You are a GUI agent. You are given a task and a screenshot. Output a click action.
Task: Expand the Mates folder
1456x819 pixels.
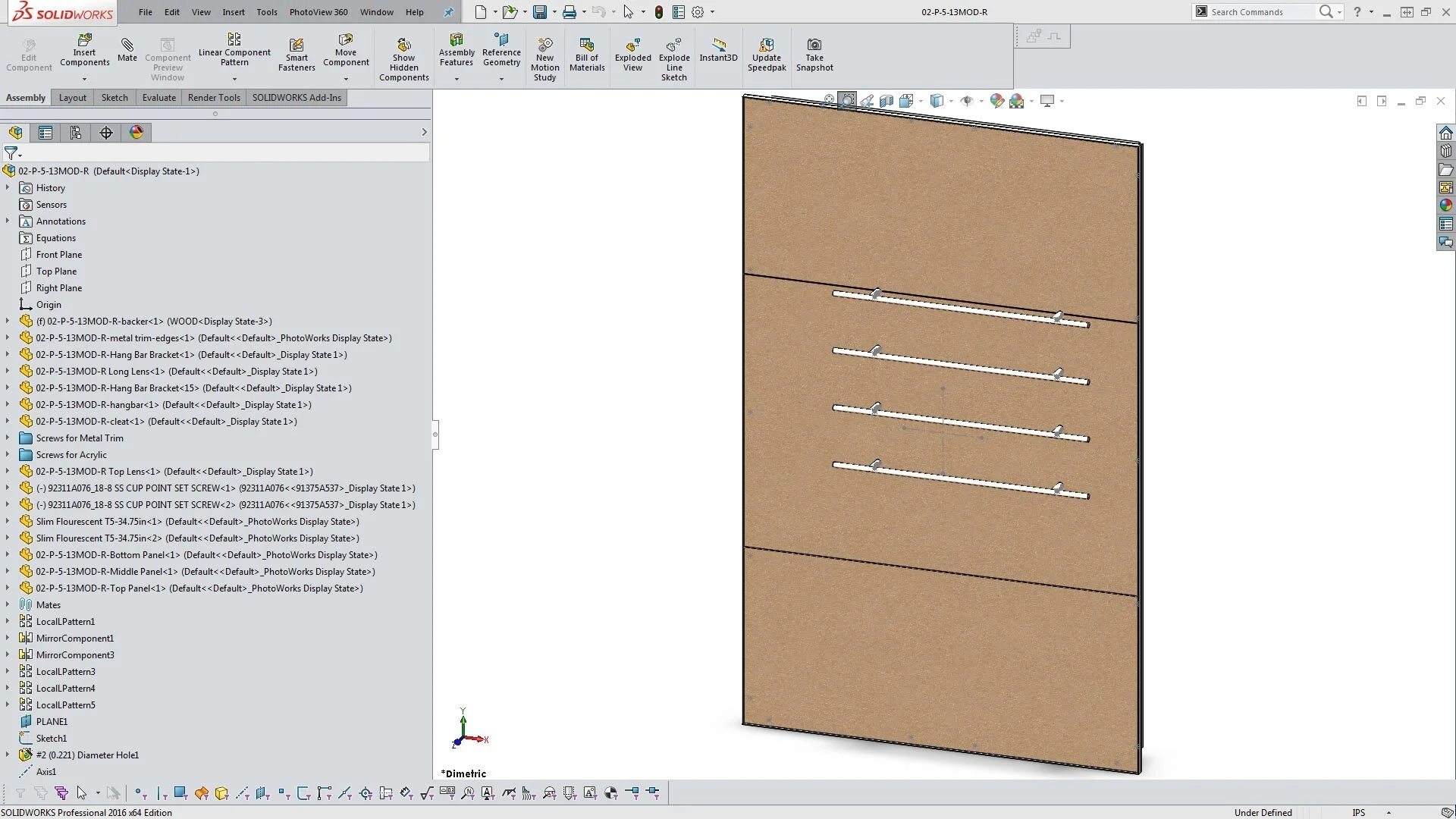coord(8,604)
